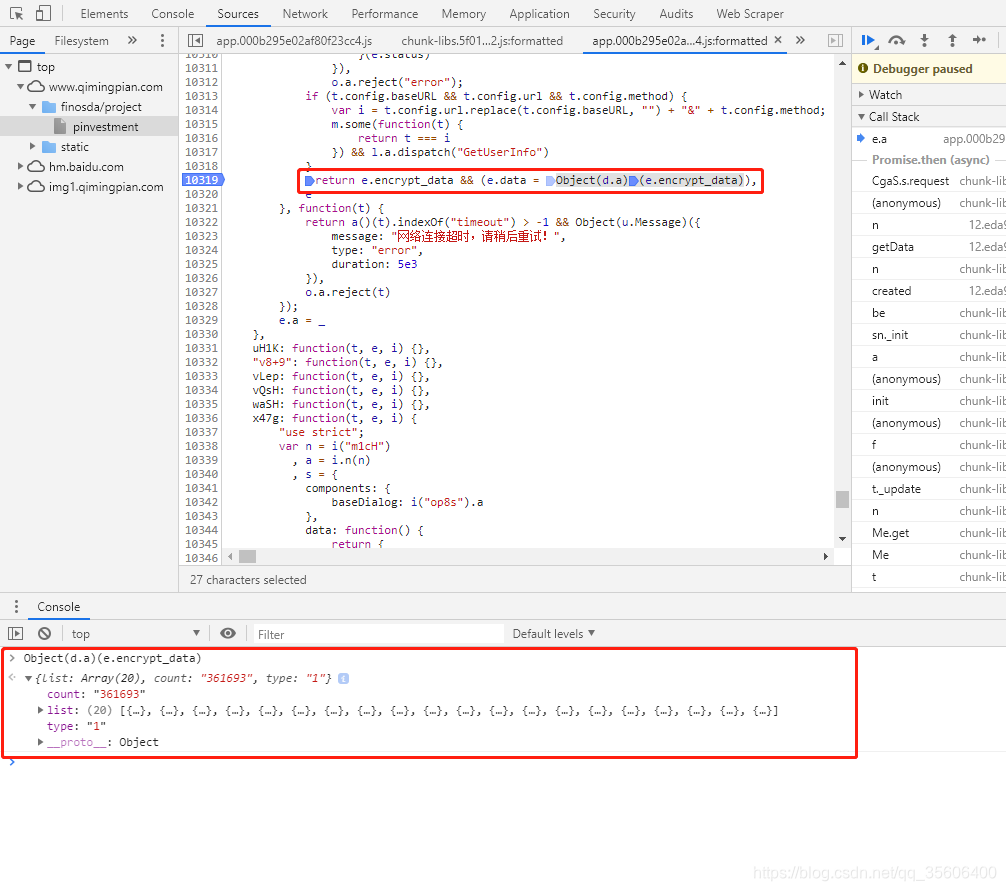Clear the console output

44,634
